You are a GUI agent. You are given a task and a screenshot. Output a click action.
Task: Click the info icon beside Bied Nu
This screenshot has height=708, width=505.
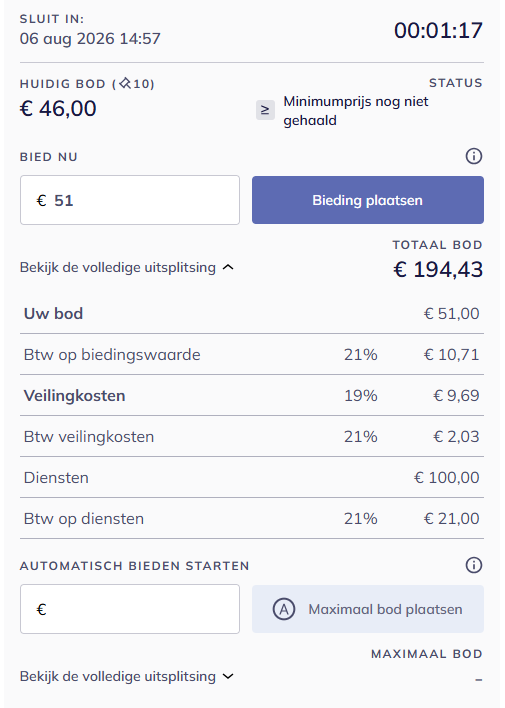[x=473, y=156]
